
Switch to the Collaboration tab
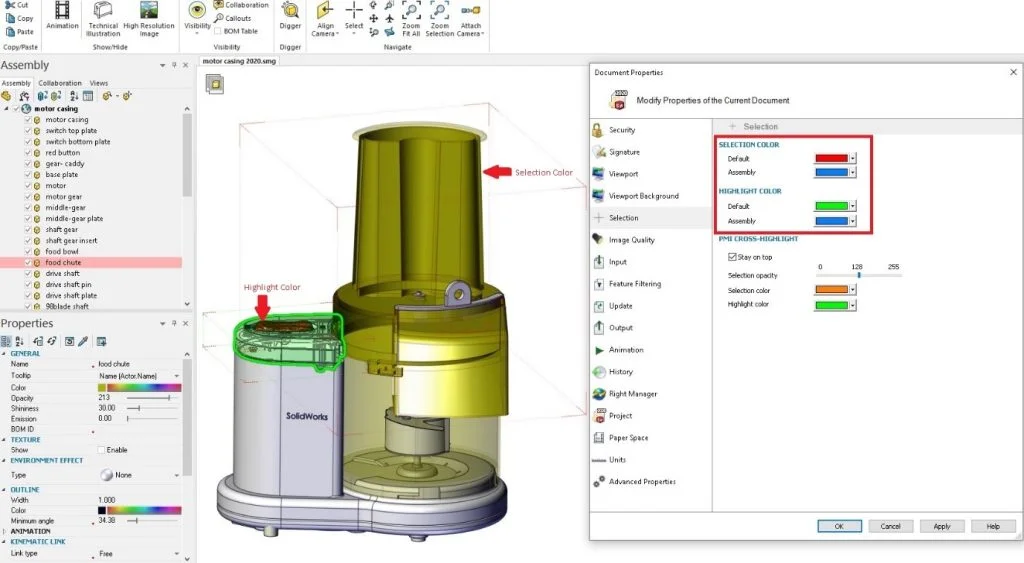point(60,83)
